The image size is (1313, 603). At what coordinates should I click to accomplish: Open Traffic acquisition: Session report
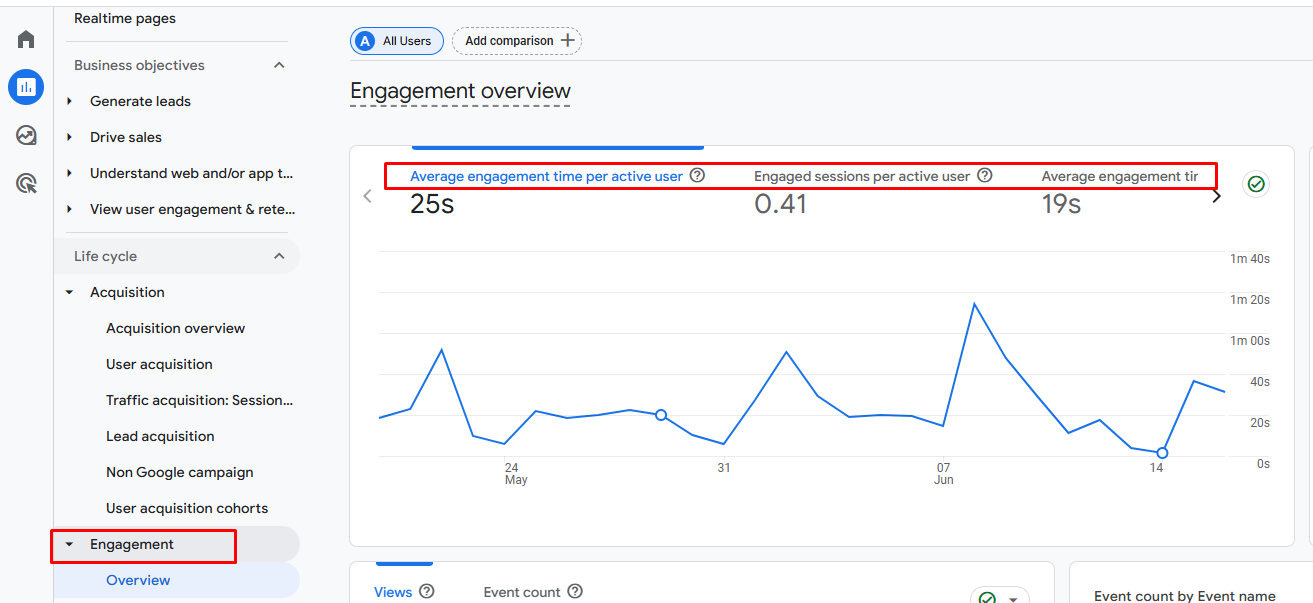pyautogui.click(x=200, y=400)
